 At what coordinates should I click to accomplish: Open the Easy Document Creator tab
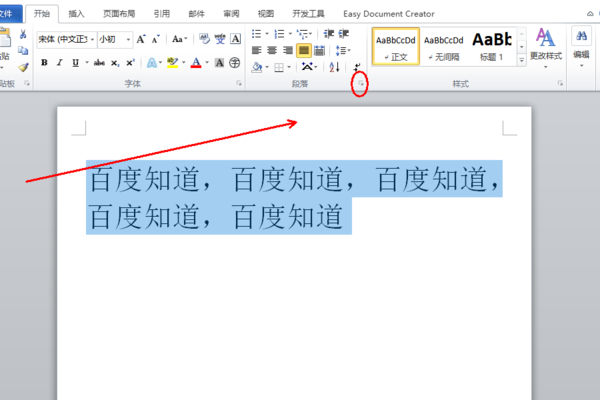pos(389,14)
